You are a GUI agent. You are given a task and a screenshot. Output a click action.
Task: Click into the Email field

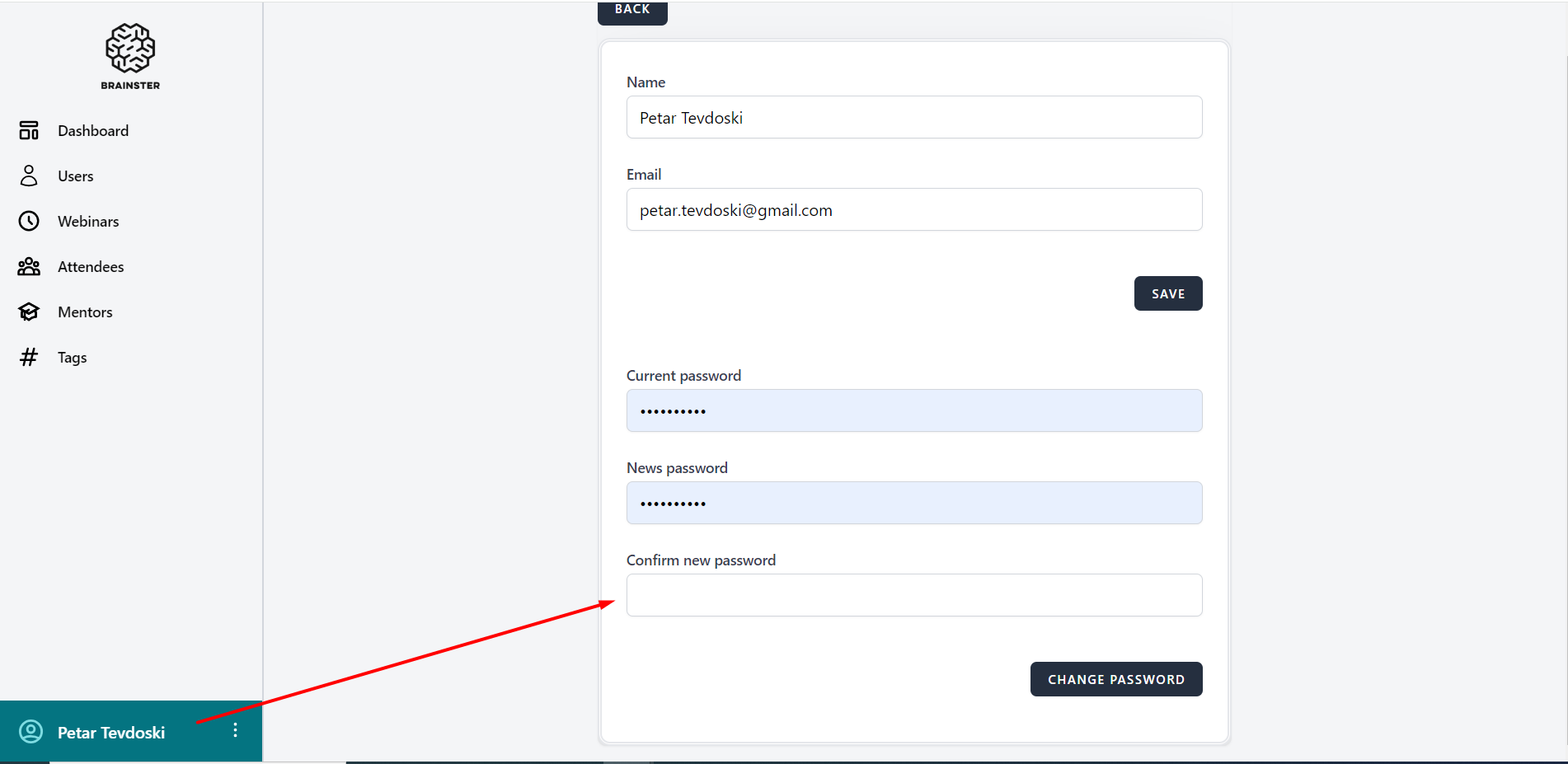(913, 210)
